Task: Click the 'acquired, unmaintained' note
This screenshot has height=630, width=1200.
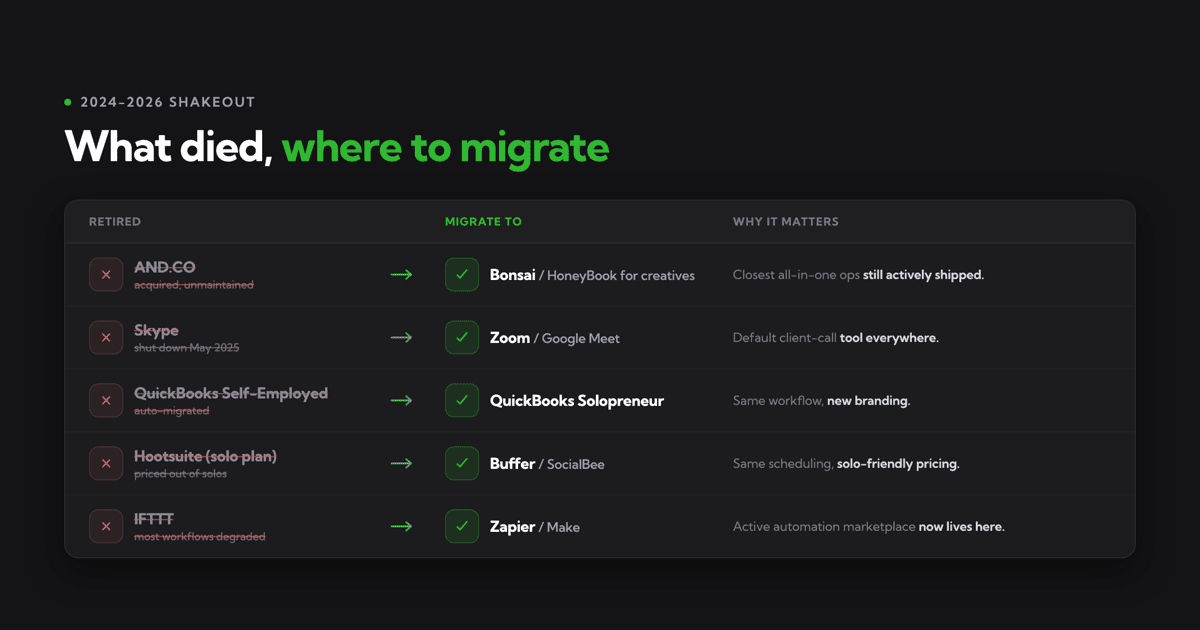Action: (x=194, y=285)
